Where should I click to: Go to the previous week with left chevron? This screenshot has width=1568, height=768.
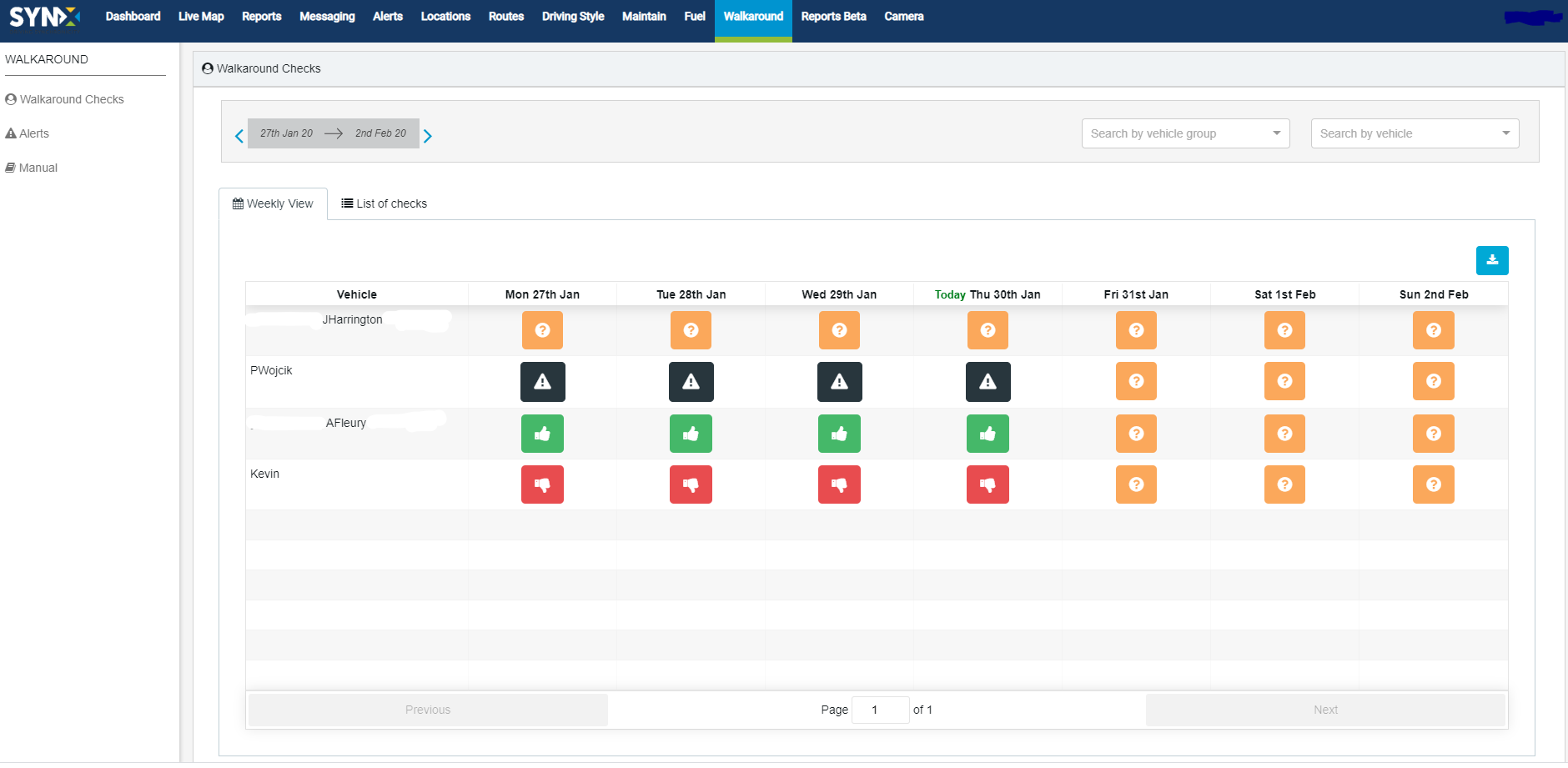point(239,136)
